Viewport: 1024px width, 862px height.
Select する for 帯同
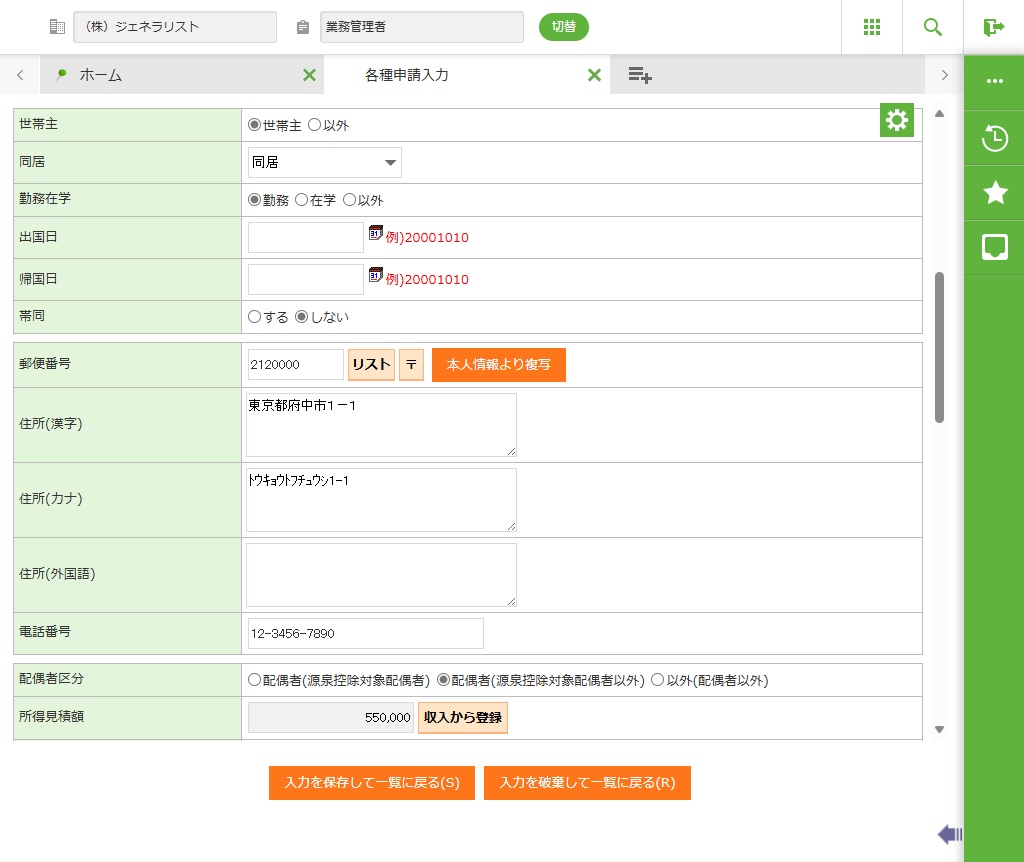click(x=255, y=317)
